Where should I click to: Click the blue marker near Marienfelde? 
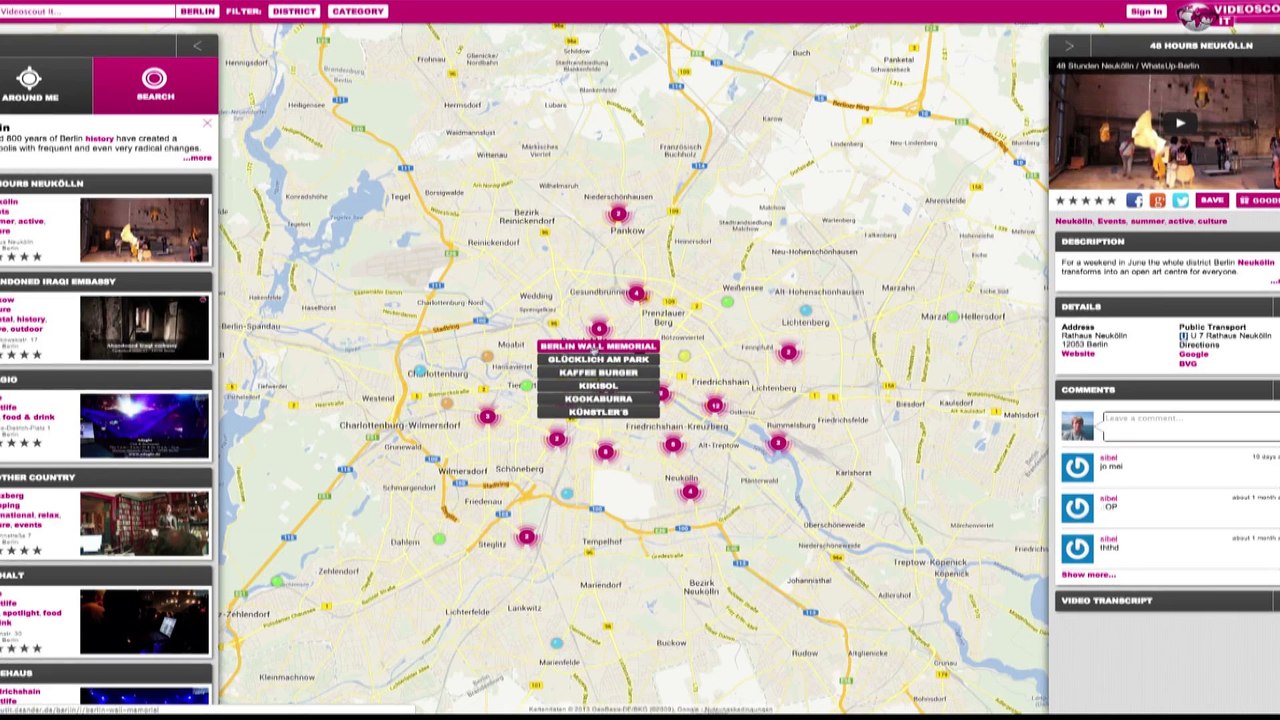(556, 643)
